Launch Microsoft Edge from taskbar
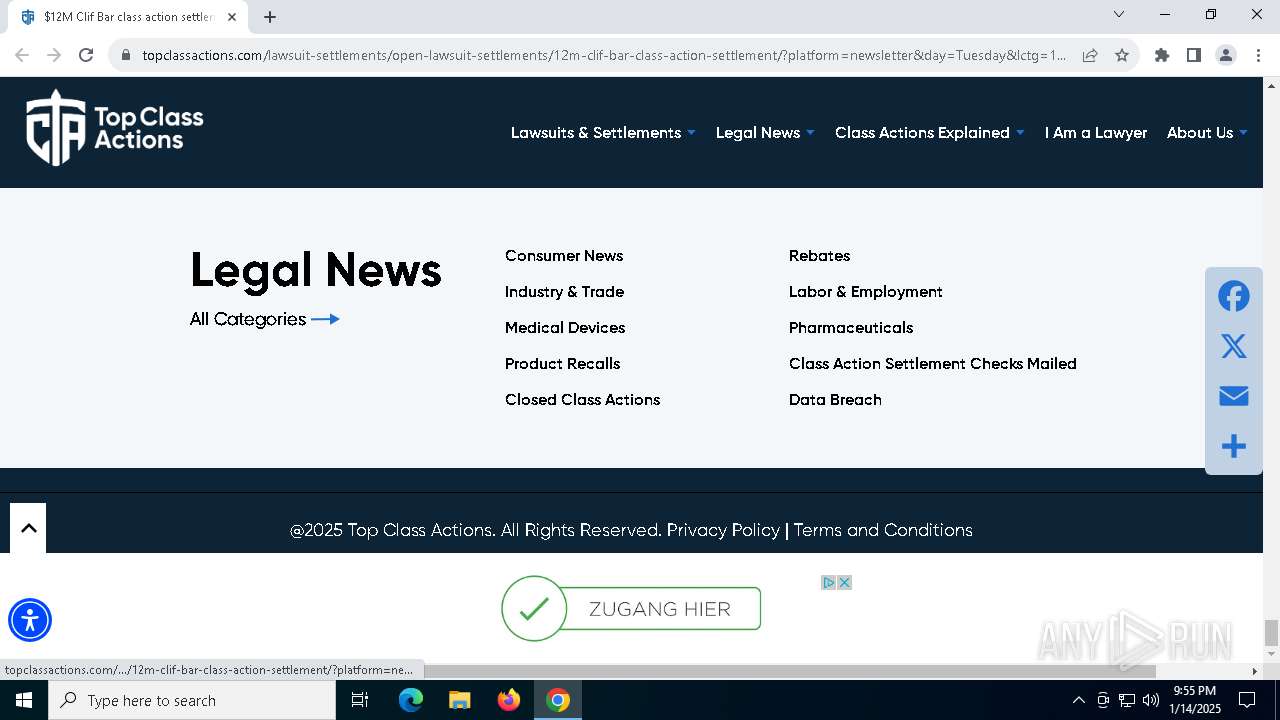 pos(411,700)
